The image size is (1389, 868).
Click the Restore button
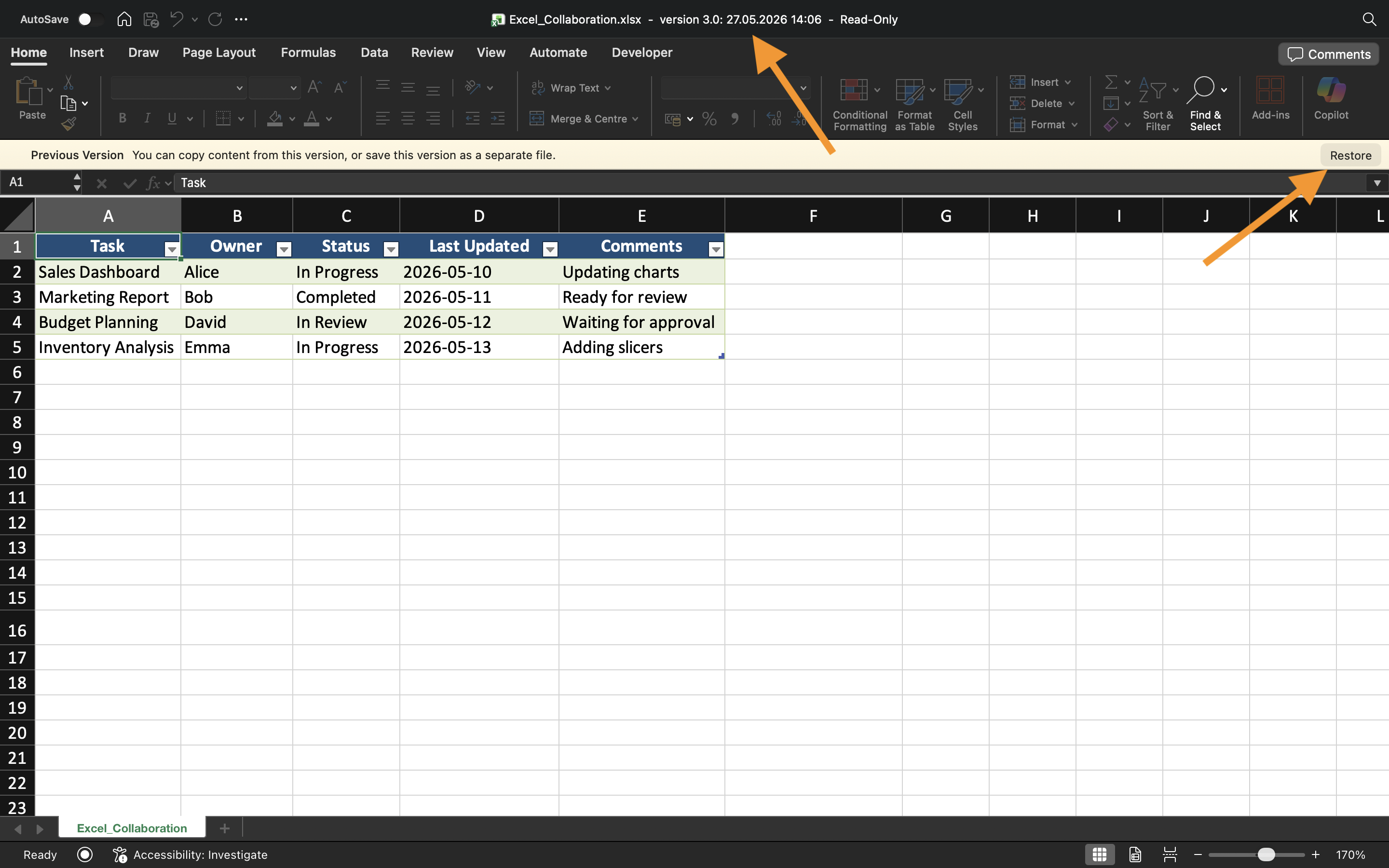(x=1350, y=155)
